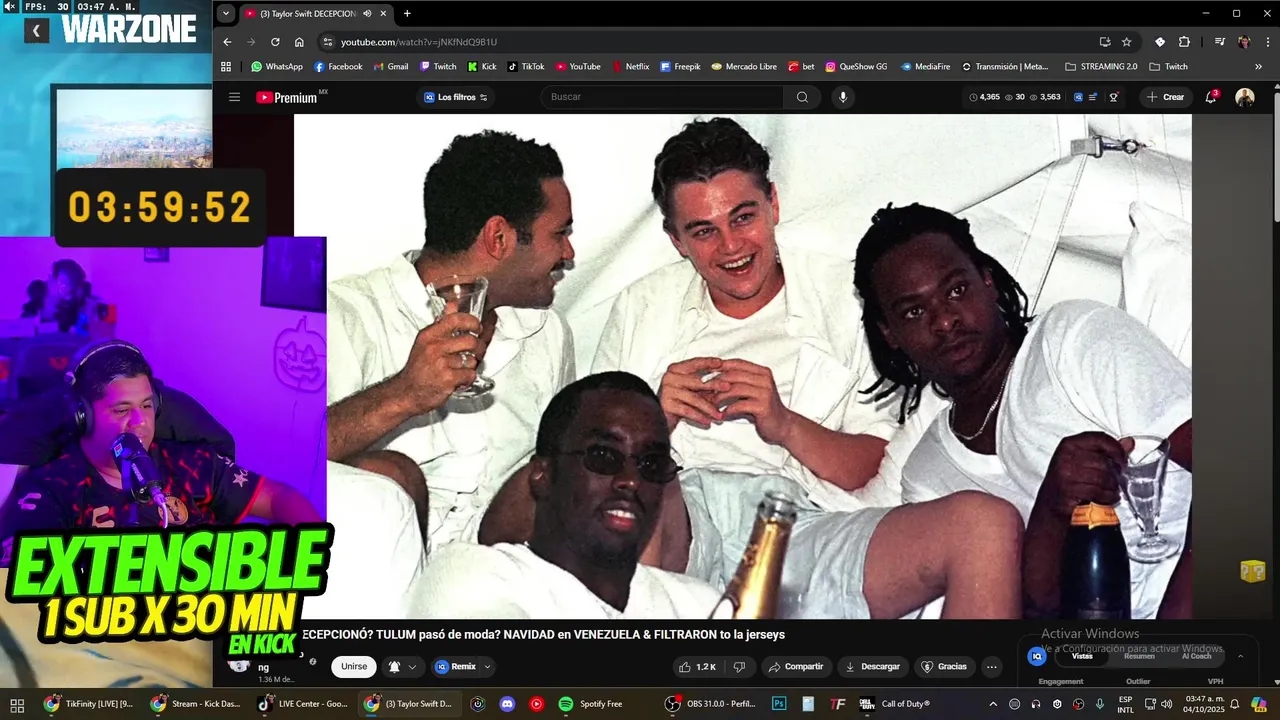Open the Windows notification center bell
1280x720 pixels.
(x=1235, y=704)
